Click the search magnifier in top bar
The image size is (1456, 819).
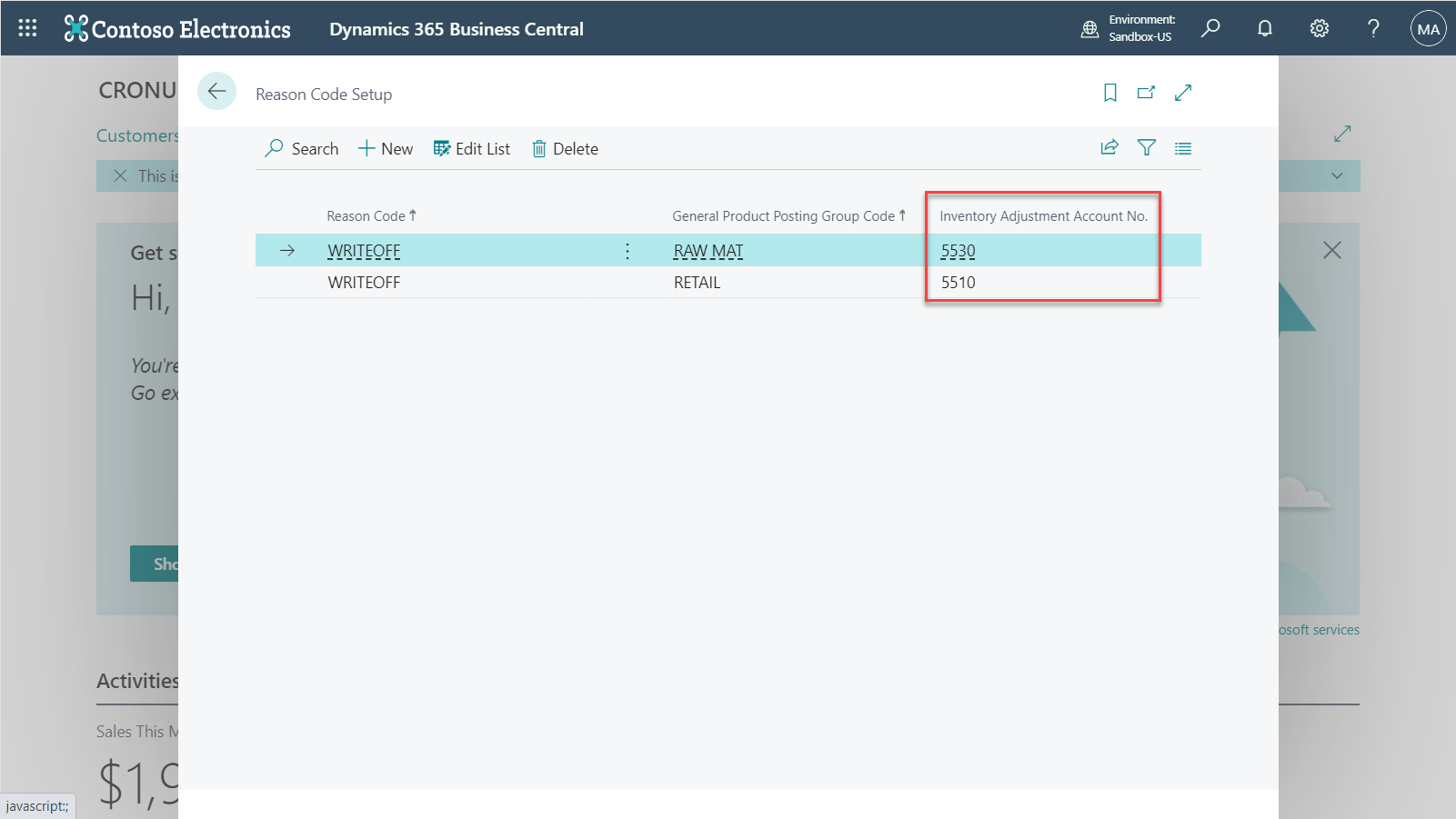tap(1210, 28)
